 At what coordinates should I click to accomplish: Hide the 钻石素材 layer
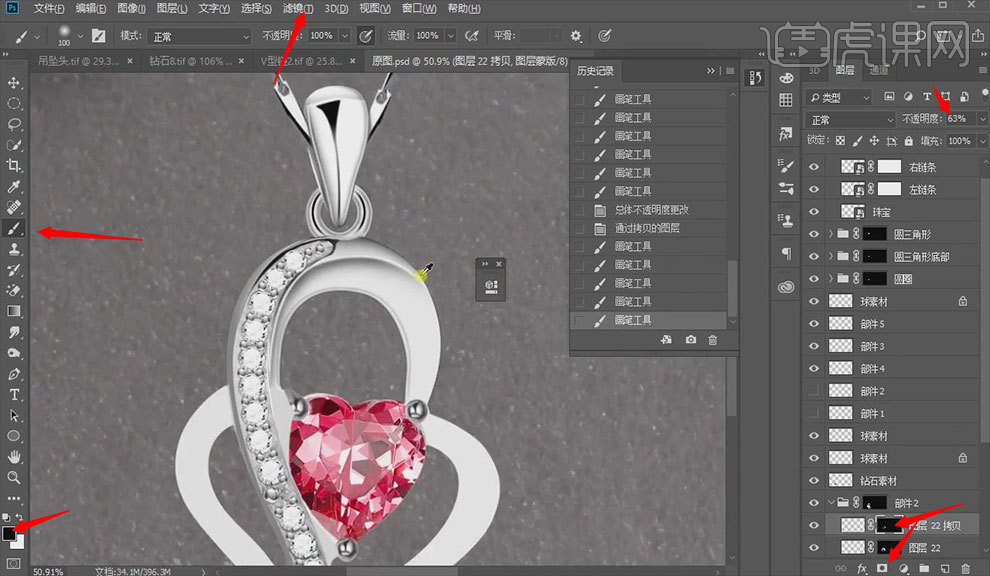point(813,481)
